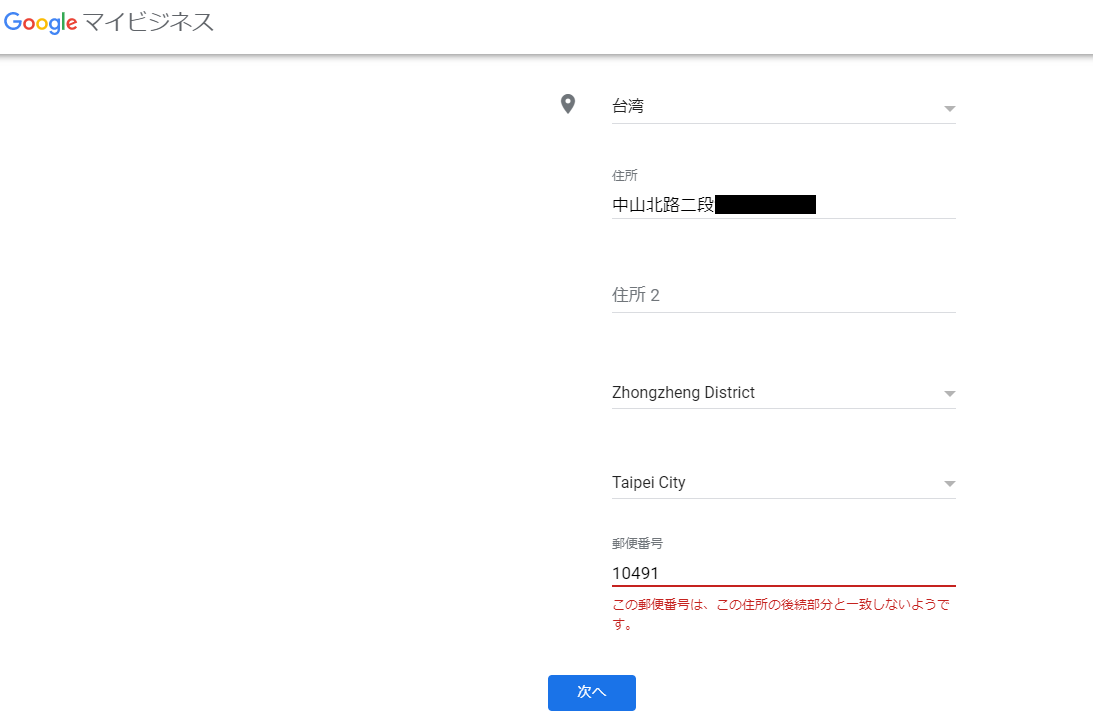1093x724 pixels.
Task: Expand the Taipei City dropdown
Action: point(784,483)
